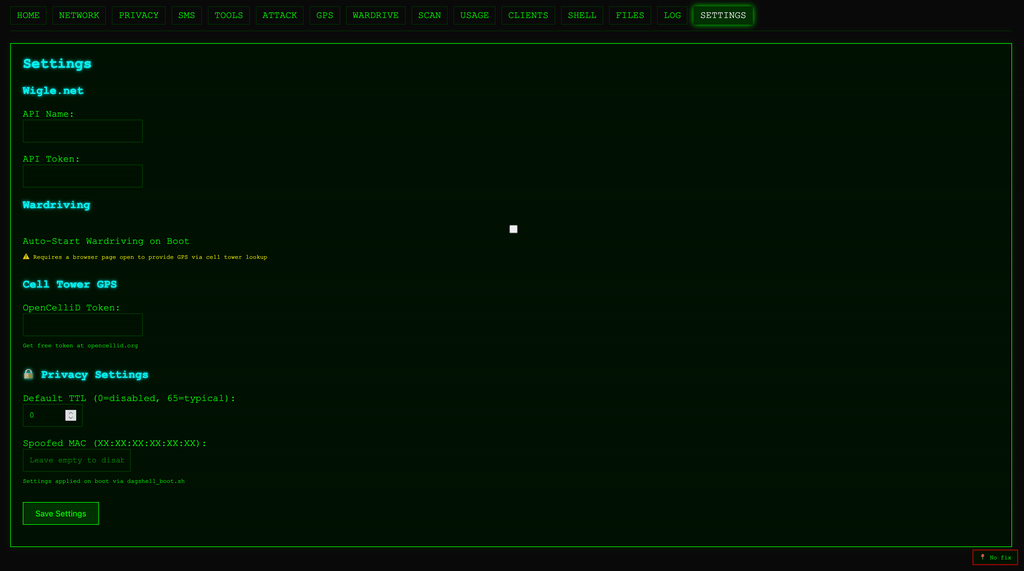Click the Save Settings button
This screenshot has width=1024, height=571.
[x=61, y=514]
